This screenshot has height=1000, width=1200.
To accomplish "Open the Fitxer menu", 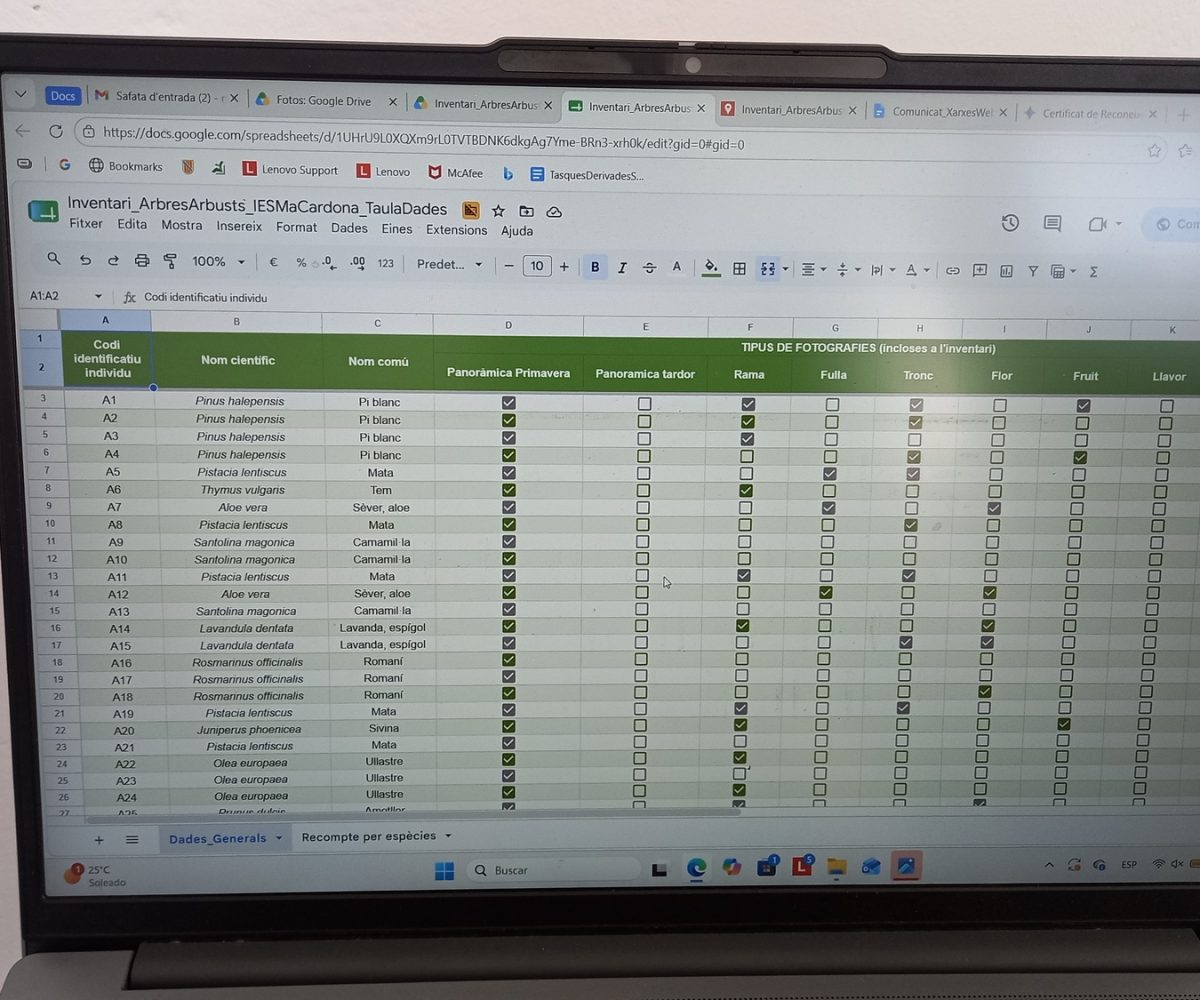I will (x=86, y=224).
